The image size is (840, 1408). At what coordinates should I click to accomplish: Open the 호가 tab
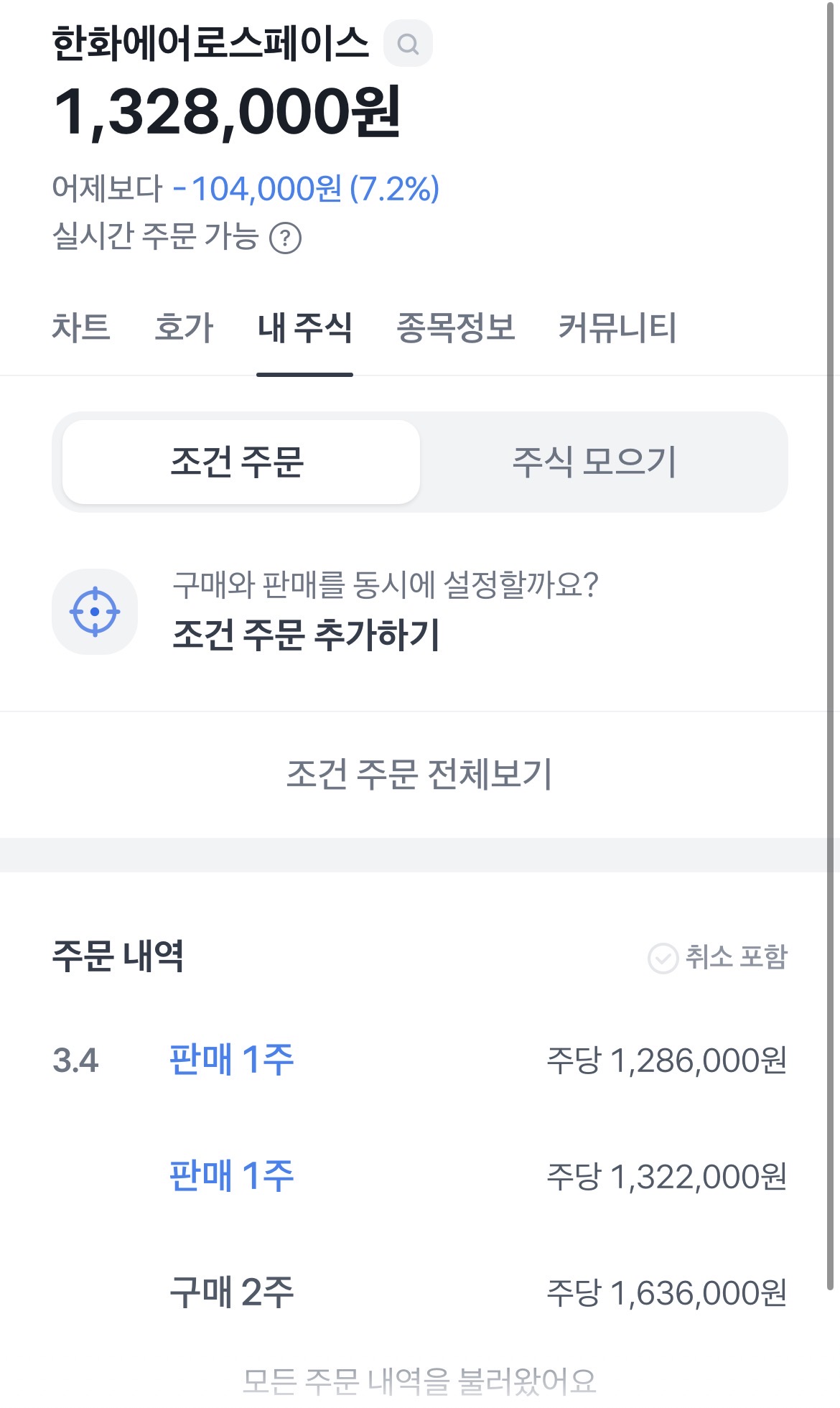coord(184,328)
